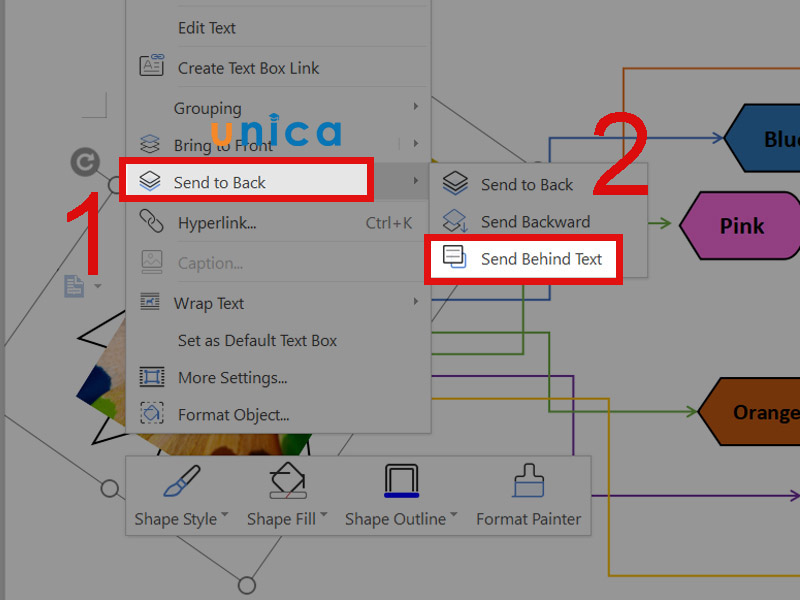Image resolution: width=800 pixels, height=600 pixels.
Task: Click the Bring to Front layers icon
Action: pyautogui.click(x=149, y=144)
